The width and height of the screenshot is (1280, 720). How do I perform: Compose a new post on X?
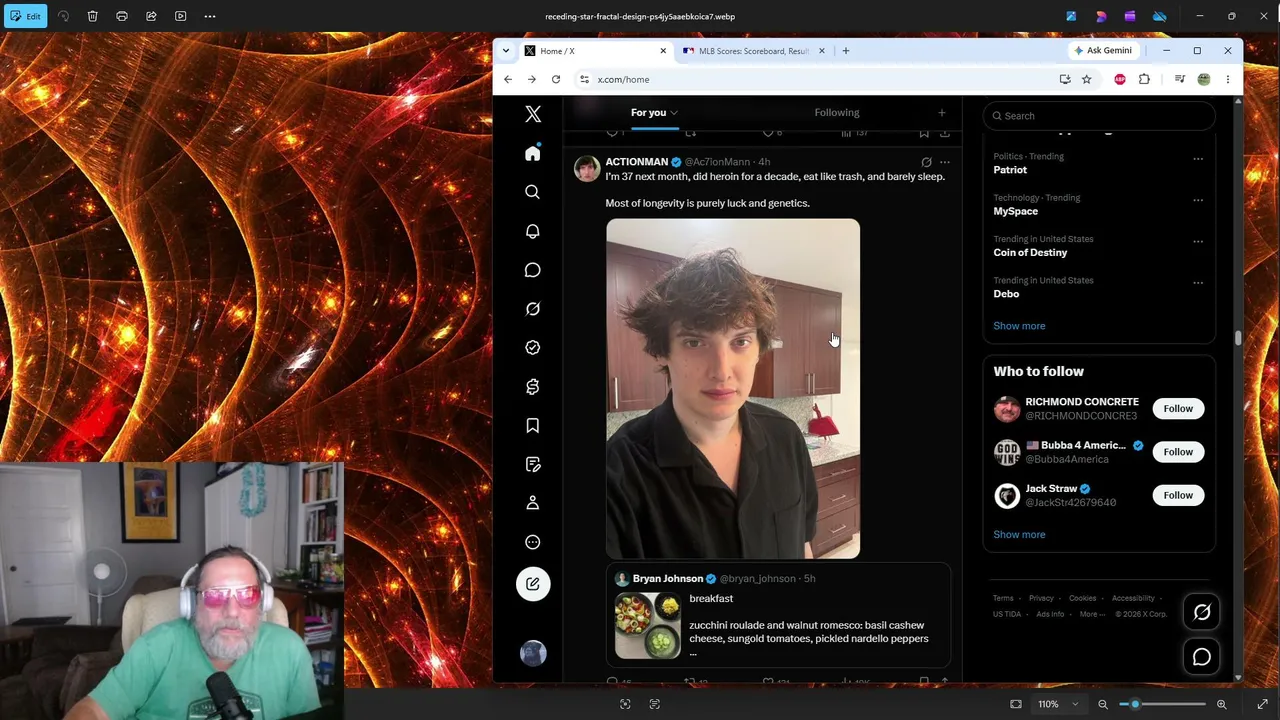click(533, 584)
